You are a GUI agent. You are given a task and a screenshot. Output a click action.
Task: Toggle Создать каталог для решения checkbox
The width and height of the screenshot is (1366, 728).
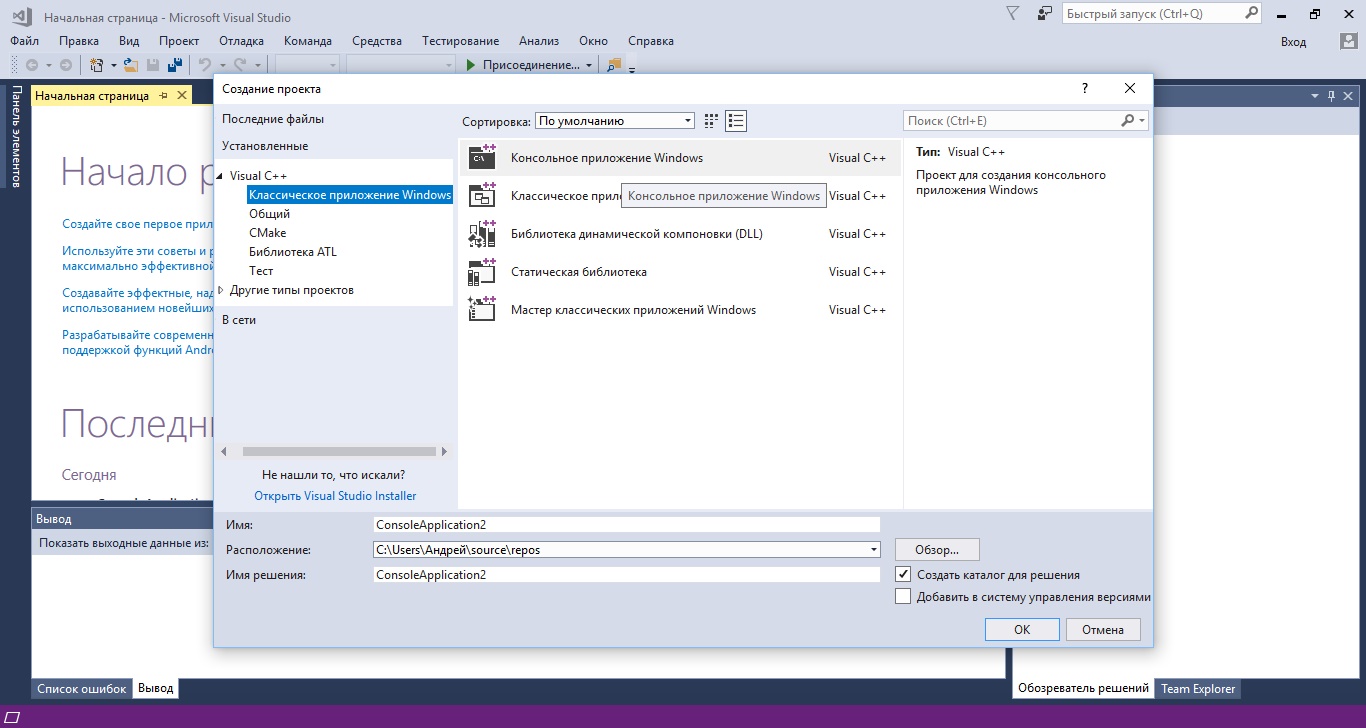(903, 575)
